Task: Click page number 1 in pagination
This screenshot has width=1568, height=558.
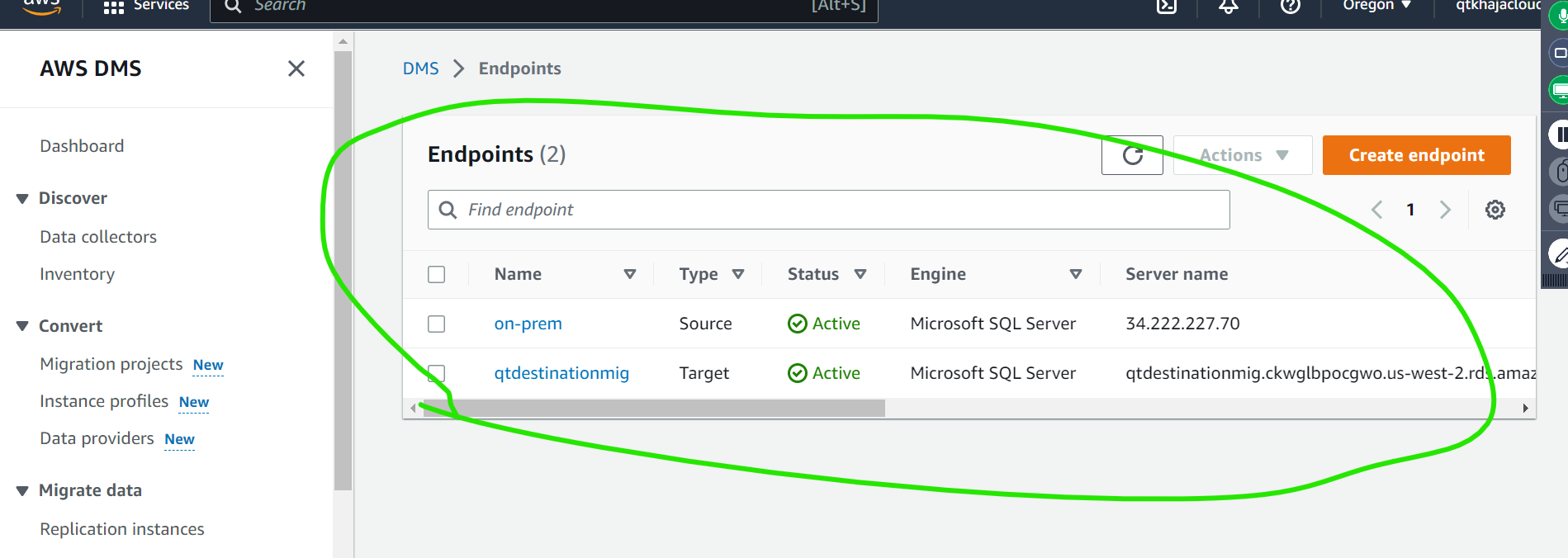Action: click(x=1410, y=210)
